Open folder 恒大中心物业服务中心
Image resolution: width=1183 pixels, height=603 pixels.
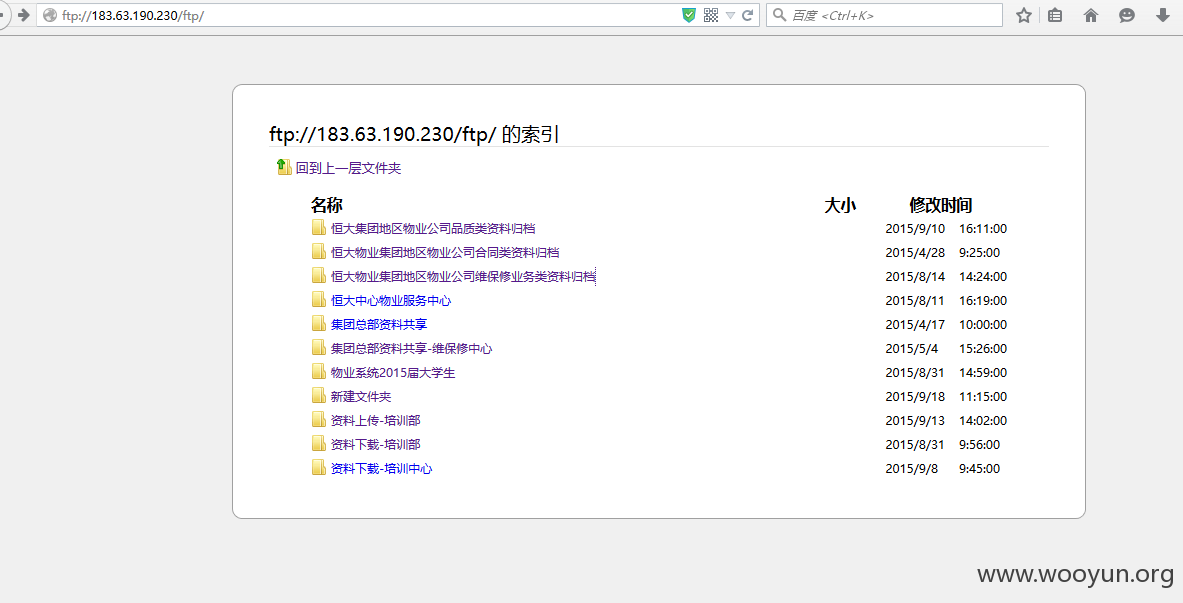tap(391, 301)
